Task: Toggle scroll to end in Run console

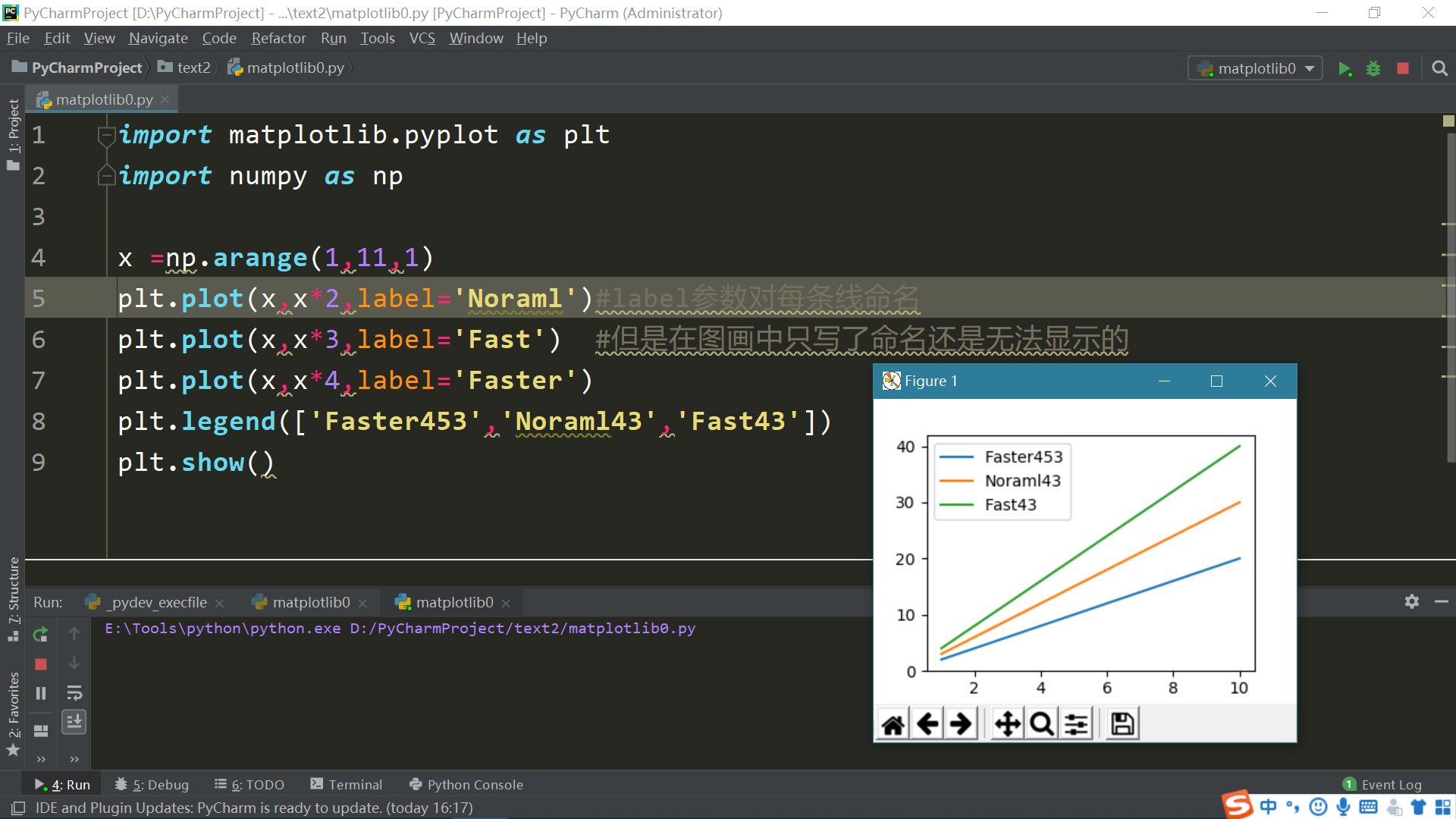Action: point(74,721)
